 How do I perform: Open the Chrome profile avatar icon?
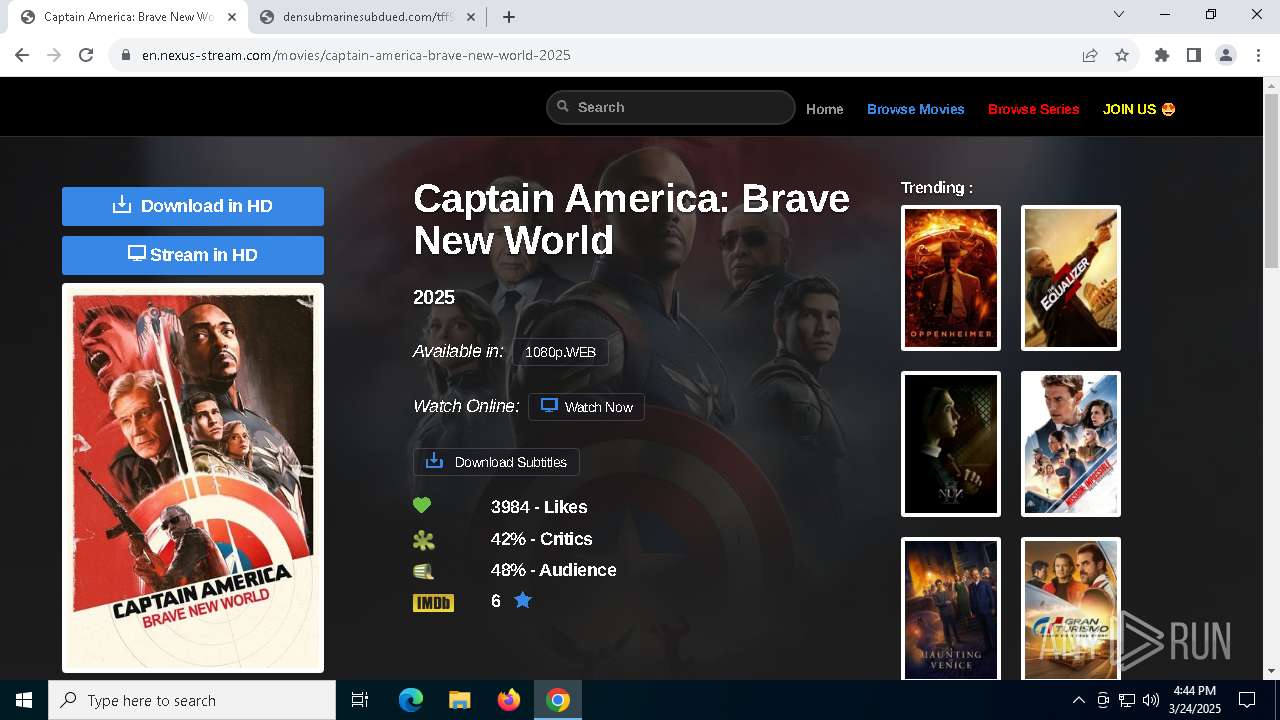[1226, 55]
